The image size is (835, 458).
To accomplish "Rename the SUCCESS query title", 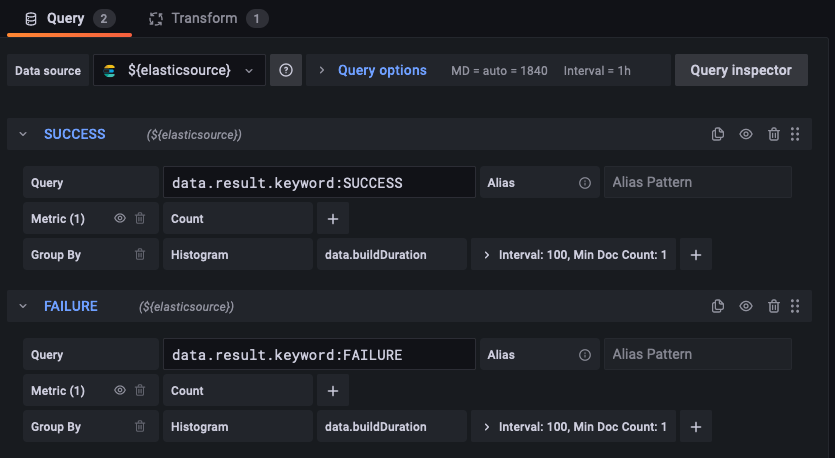I will tap(75, 134).
